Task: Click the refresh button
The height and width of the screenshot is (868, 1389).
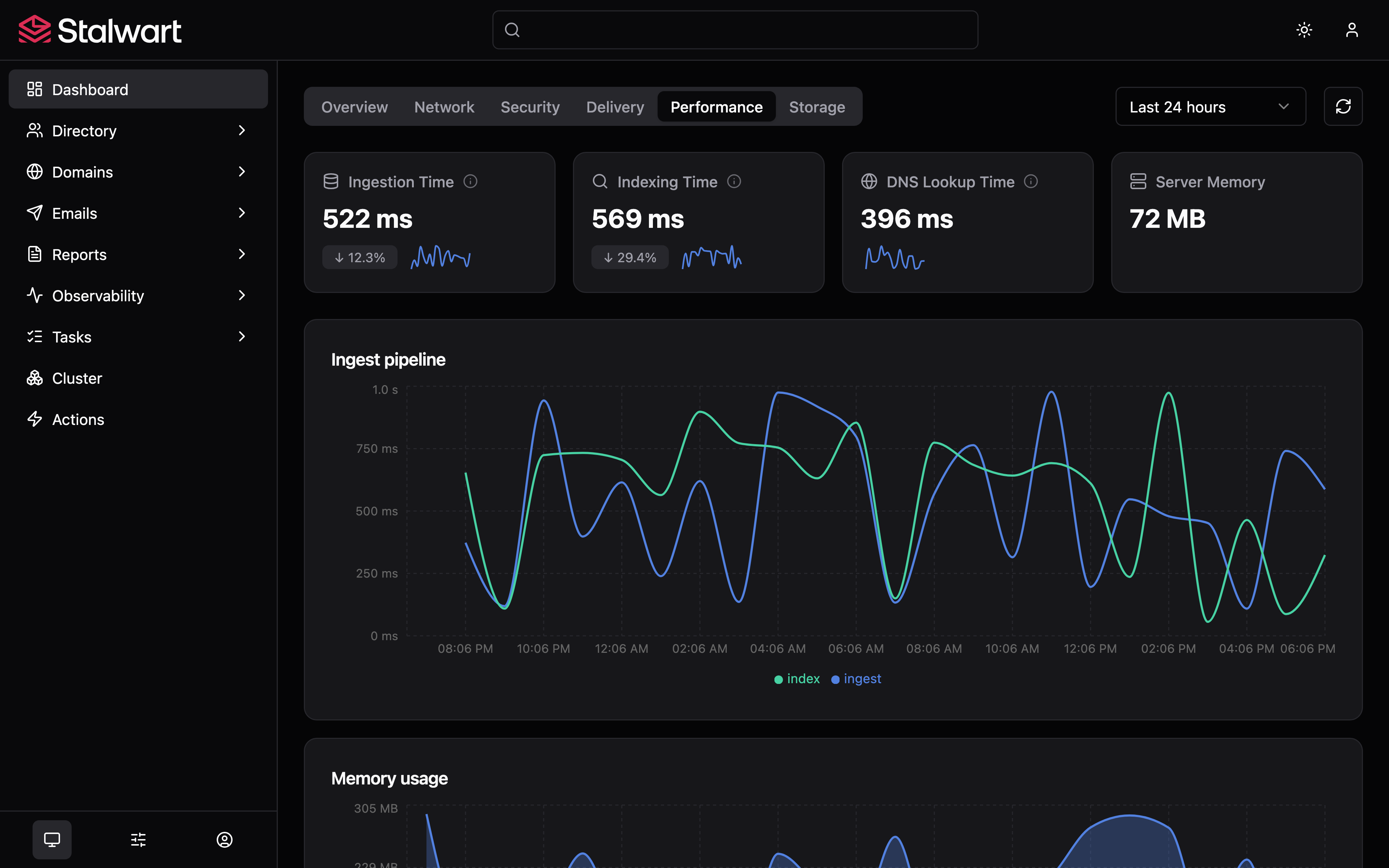Action: pyautogui.click(x=1343, y=107)
